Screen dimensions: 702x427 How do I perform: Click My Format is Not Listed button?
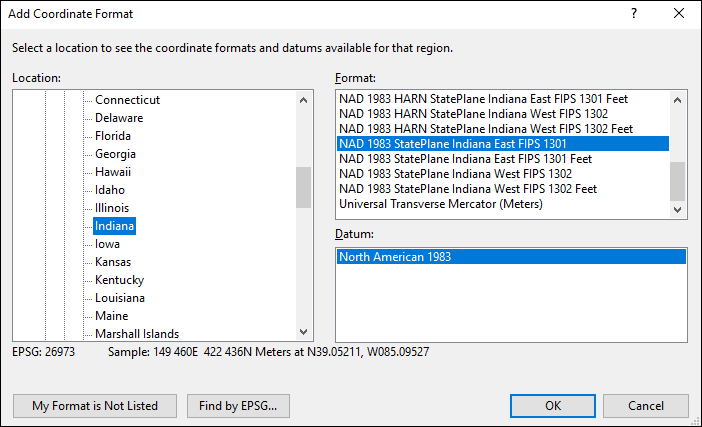[x=95, y=406]
